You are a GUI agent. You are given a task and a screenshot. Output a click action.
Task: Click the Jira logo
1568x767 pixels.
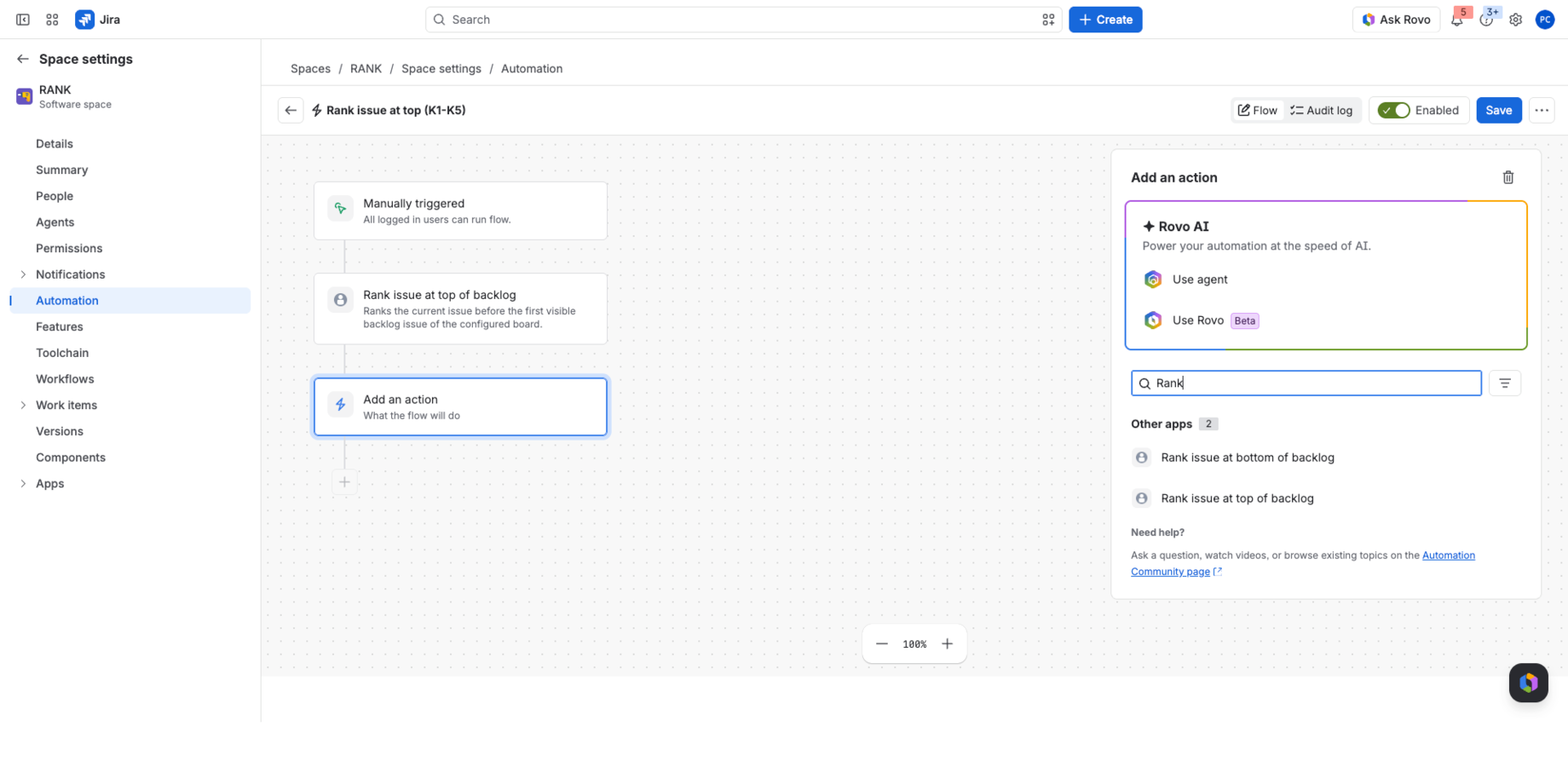point(98,20)
